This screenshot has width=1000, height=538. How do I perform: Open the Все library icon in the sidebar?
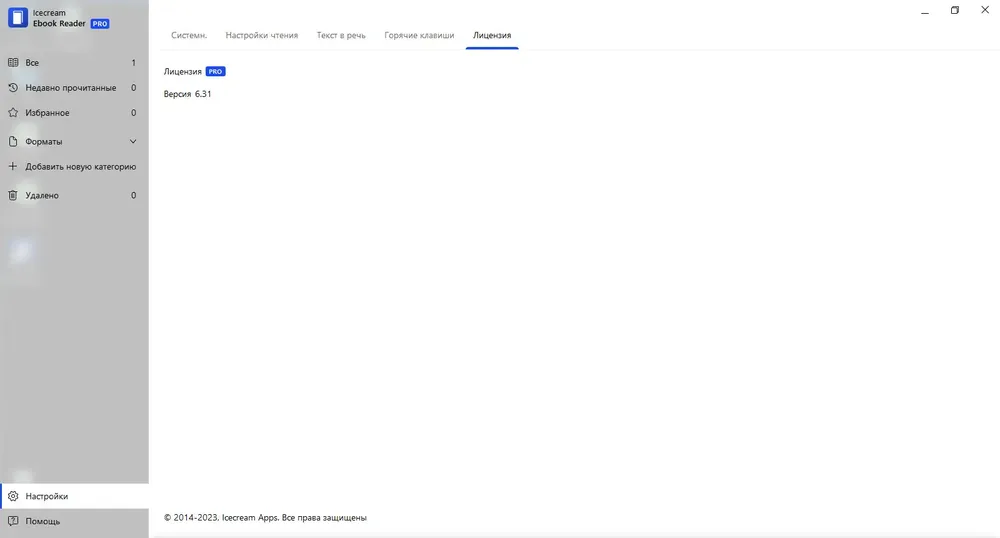(x=13, y=63)
